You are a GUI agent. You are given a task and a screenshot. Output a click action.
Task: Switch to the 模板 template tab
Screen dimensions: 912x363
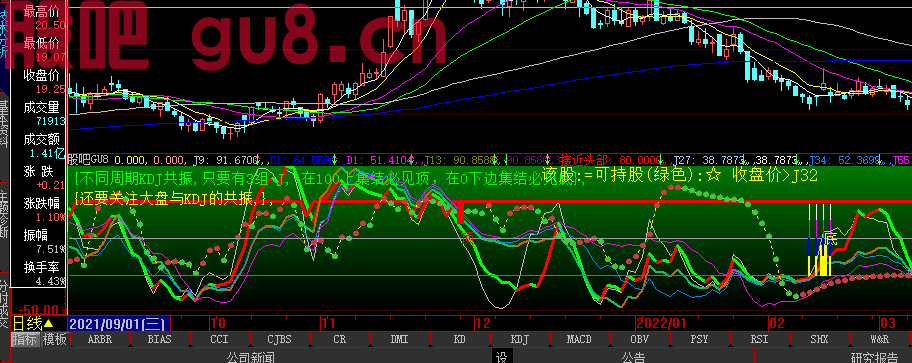tap(55, 339)
